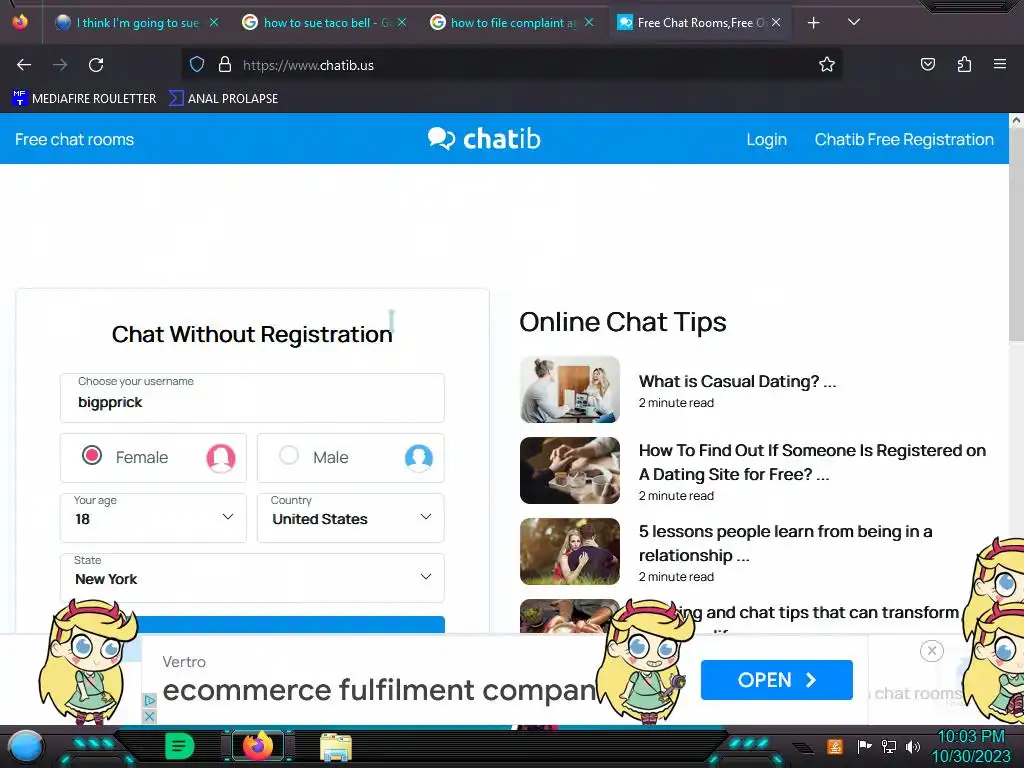Open the Windows Start orb
This screenshot has width=1024, height=768.
(x=25, y=746)
